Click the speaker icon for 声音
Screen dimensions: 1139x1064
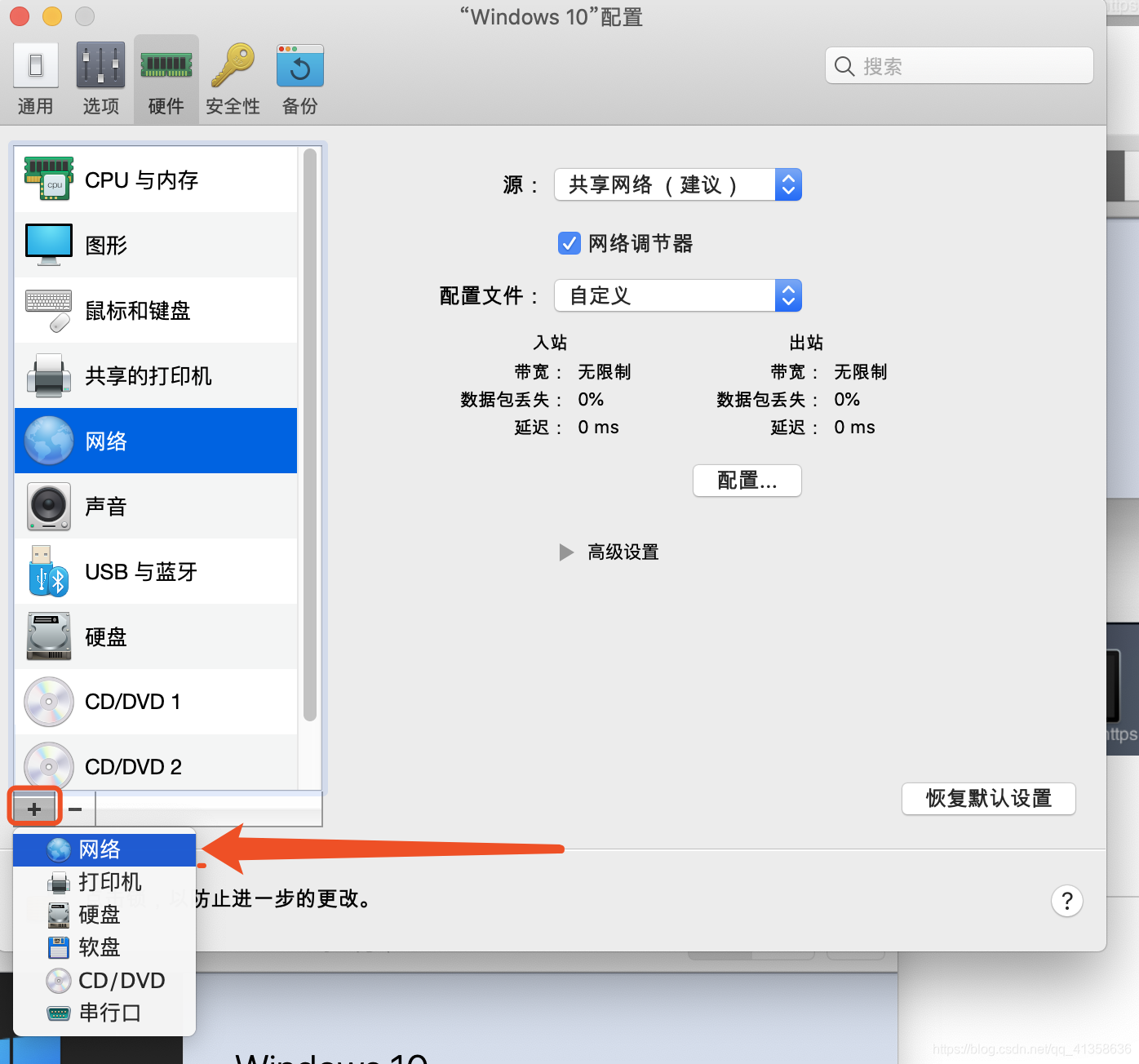coord(49,506)
